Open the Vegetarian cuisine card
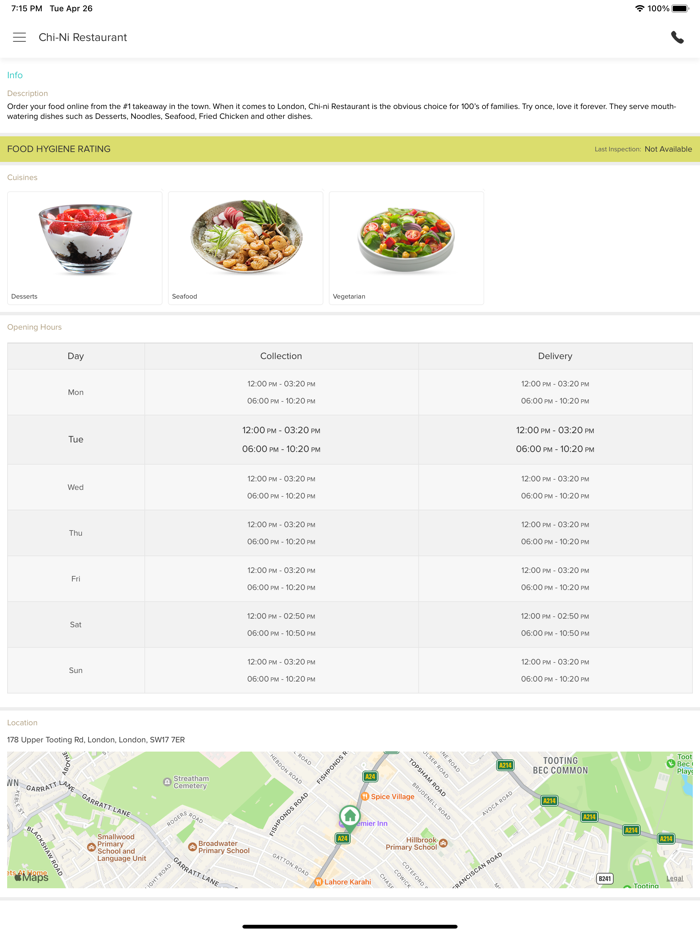The image size is (700, 934). [406, 248]
